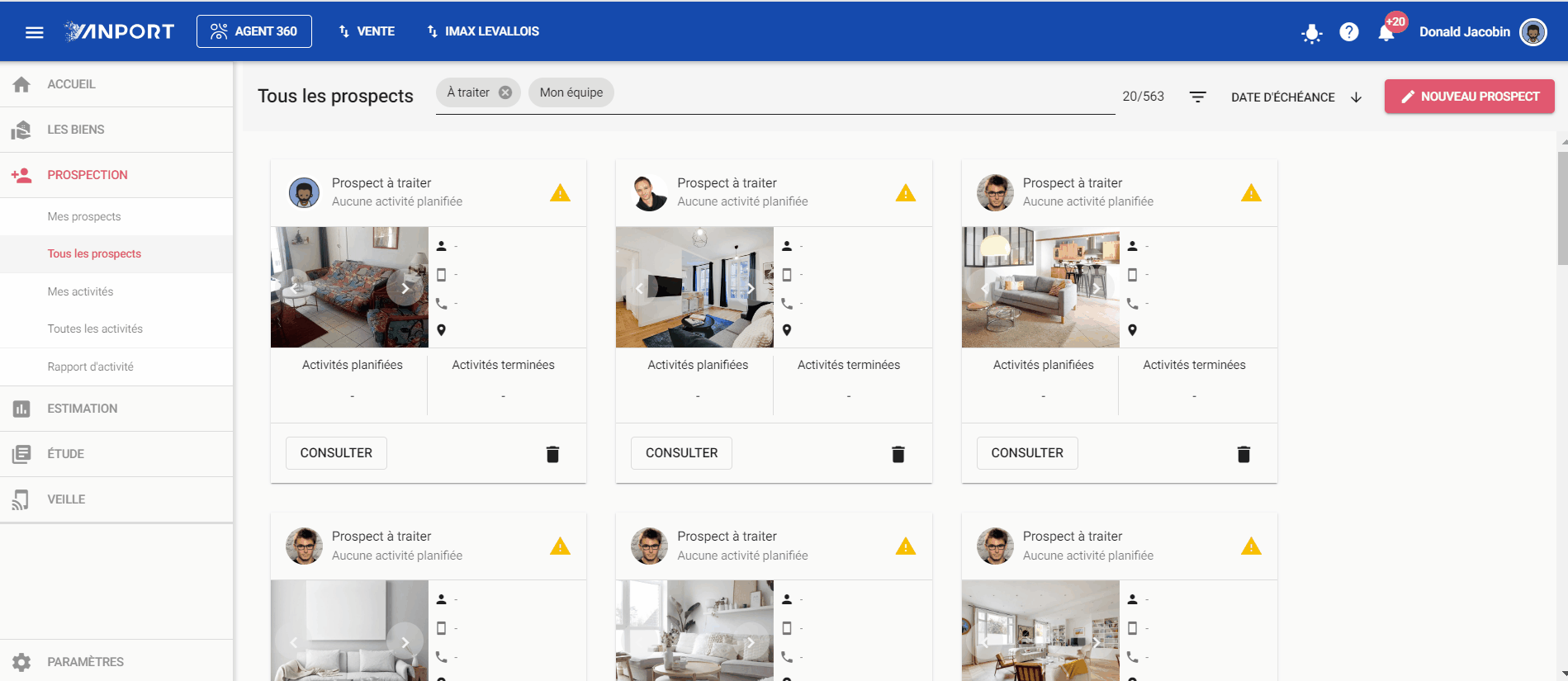Screen dimensions: 1568x681
Task: Reverse sort order with the down arrow
Action: (1356, 97)
